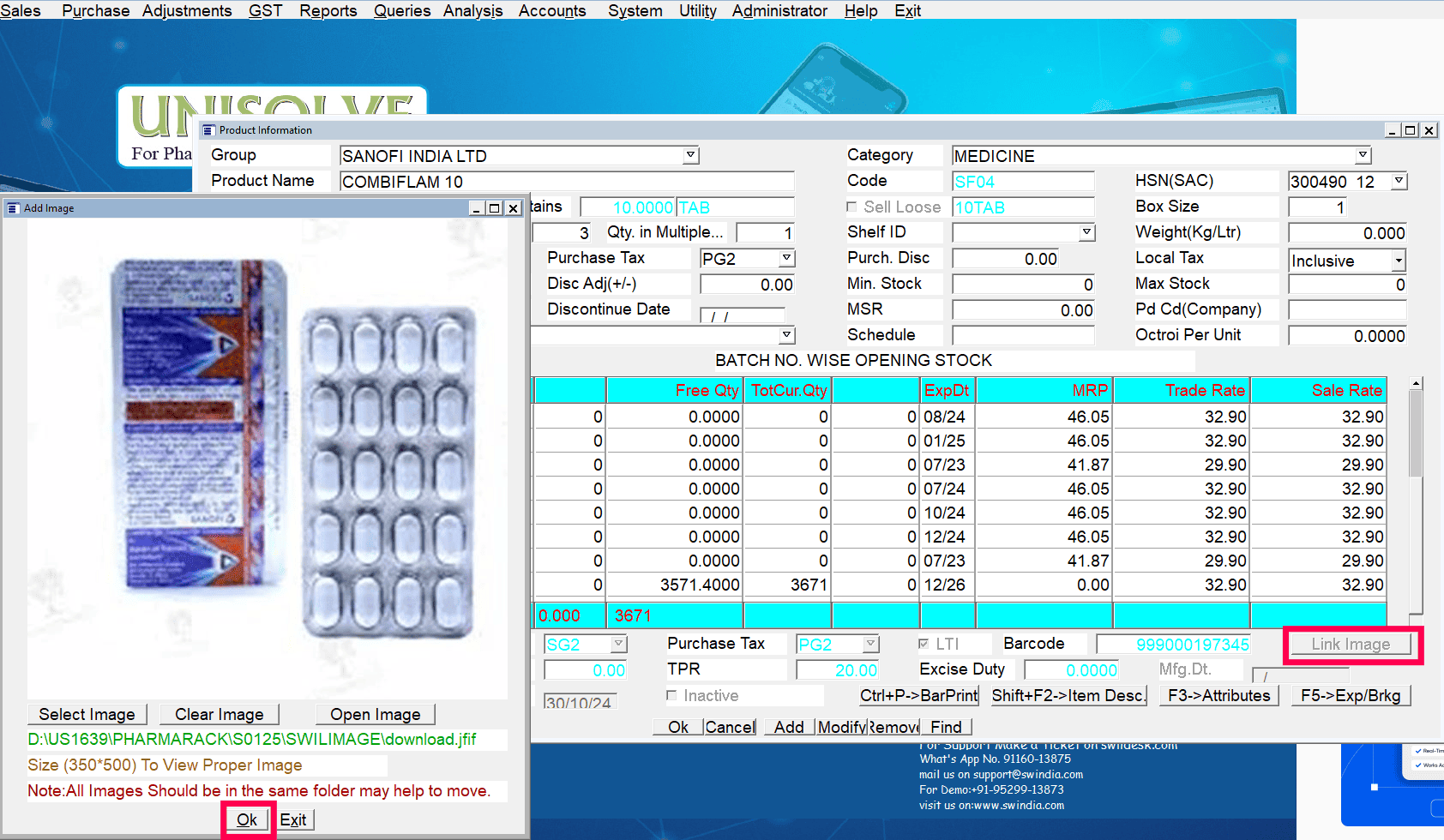Click the F5->Exp/Brkg button

pyautogui.click(x=1351, y=695)
